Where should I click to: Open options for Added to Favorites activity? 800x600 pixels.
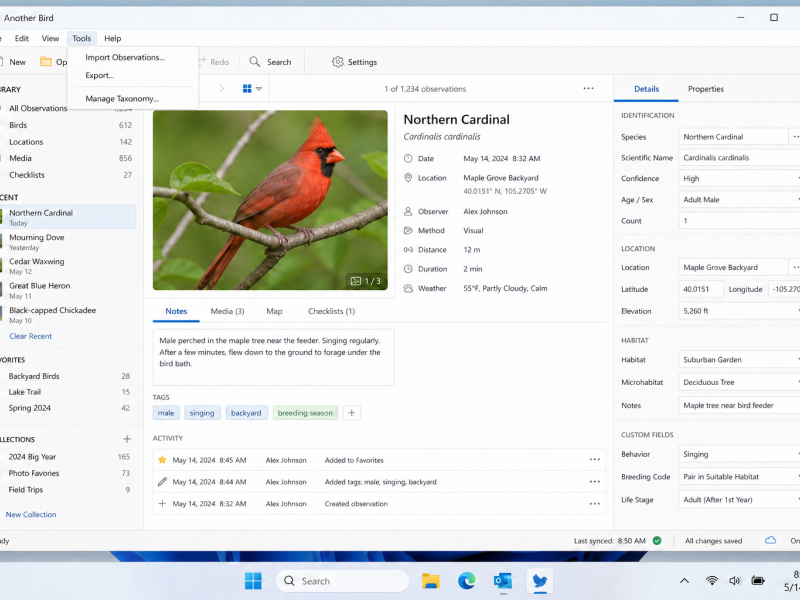point(594,460)
